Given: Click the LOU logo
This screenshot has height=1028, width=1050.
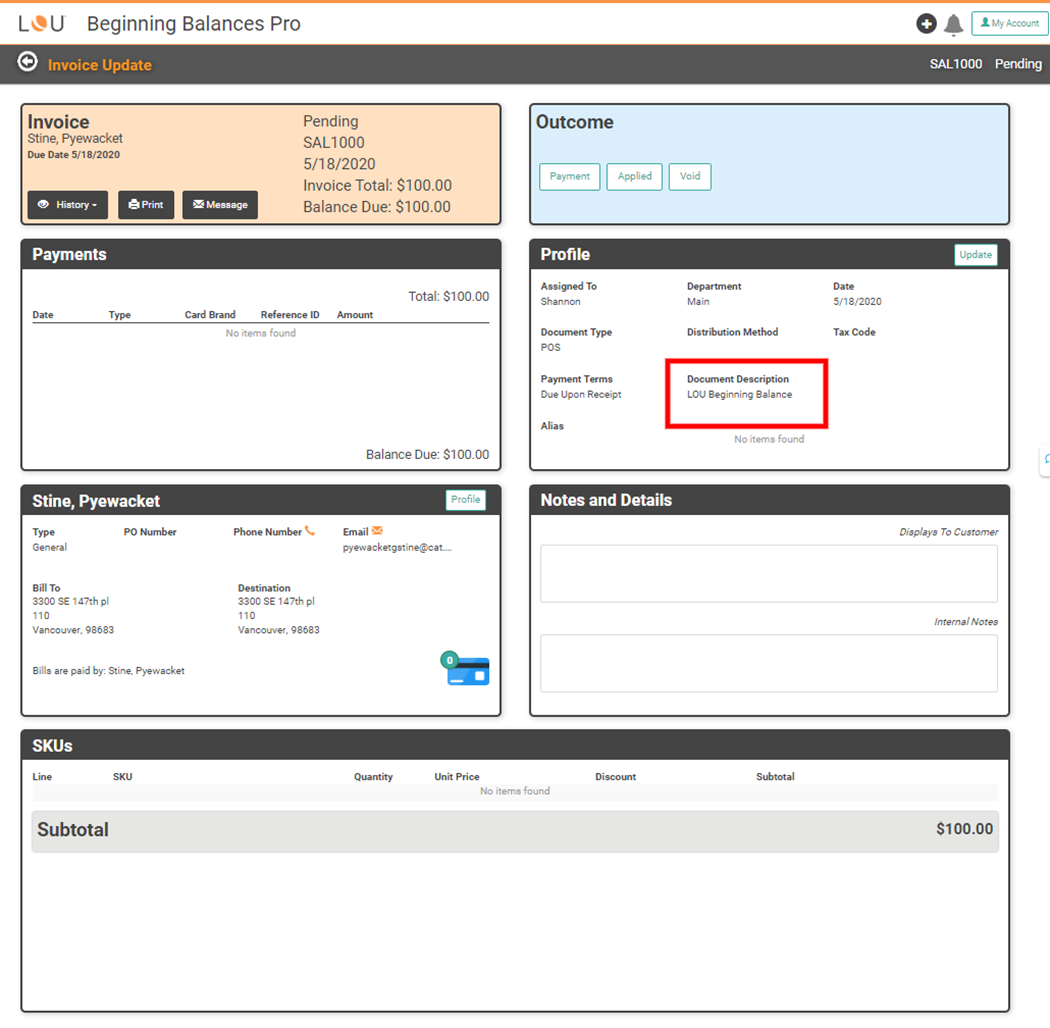Looking at the screenshot, I should click(x=41, y=24).
